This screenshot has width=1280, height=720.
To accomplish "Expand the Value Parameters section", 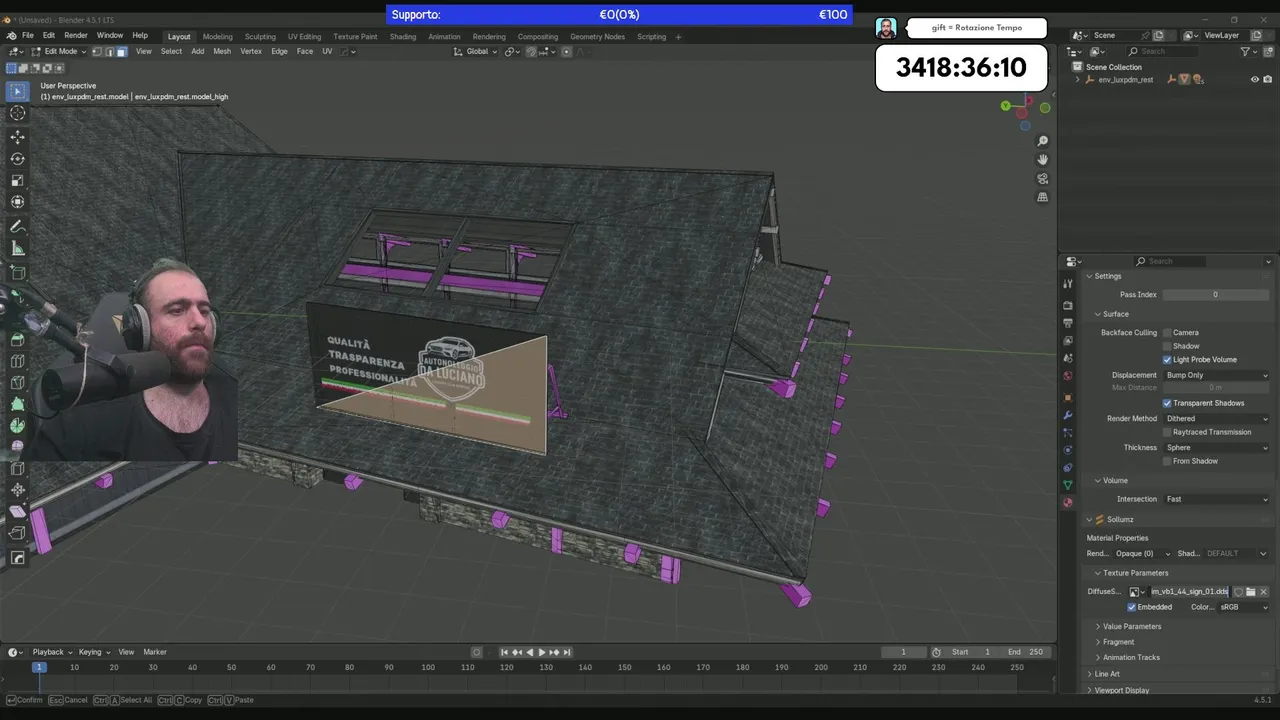I will click(1131, 627).
